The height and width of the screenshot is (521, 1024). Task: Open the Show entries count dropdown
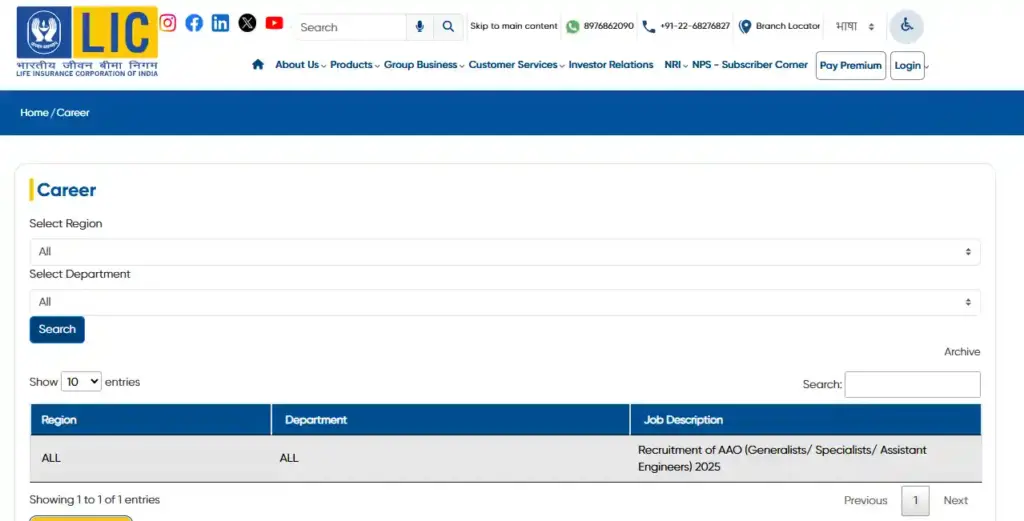pyautogui.click(x=81, y=382)
